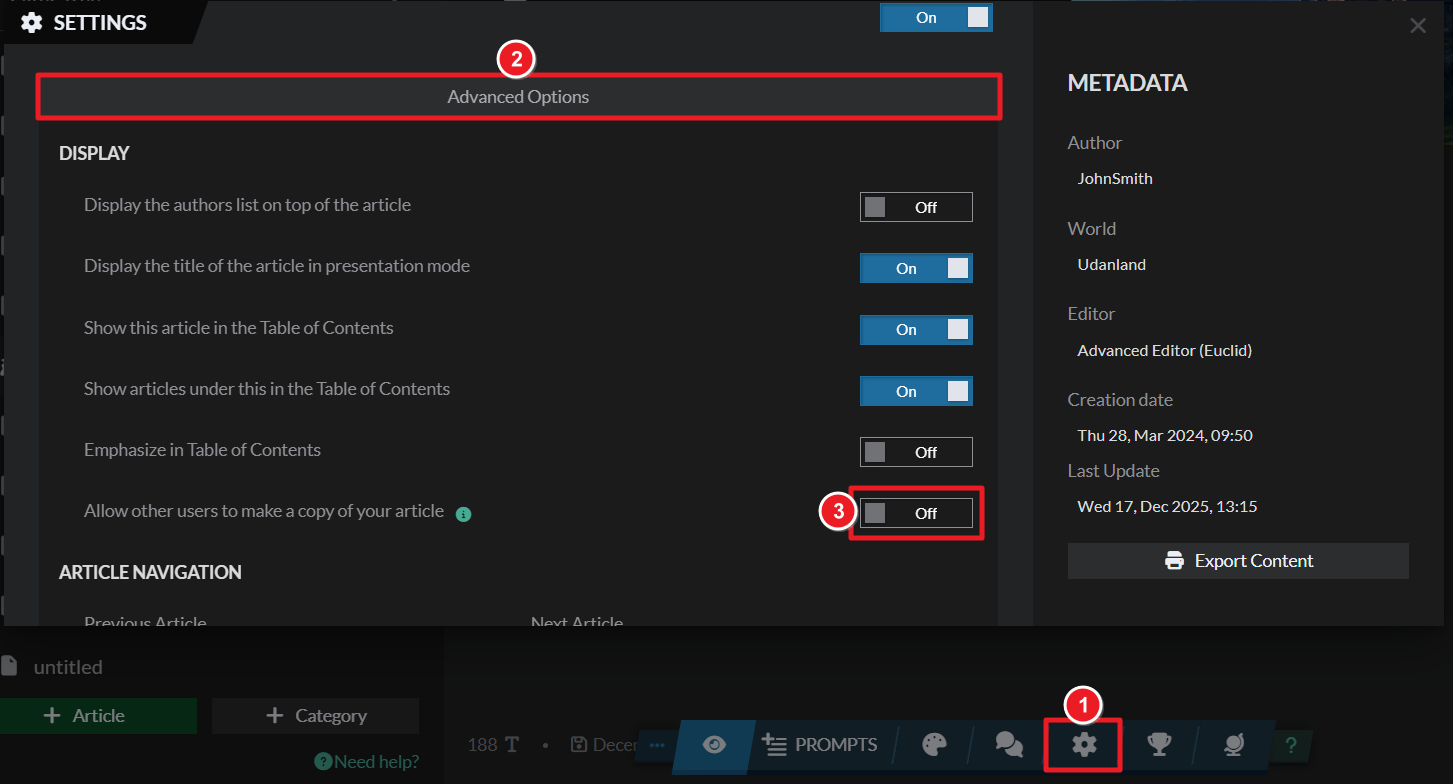1453x784 pixels.
Task: Enable display authors list on top of article
Action: (x=916, y=207)
